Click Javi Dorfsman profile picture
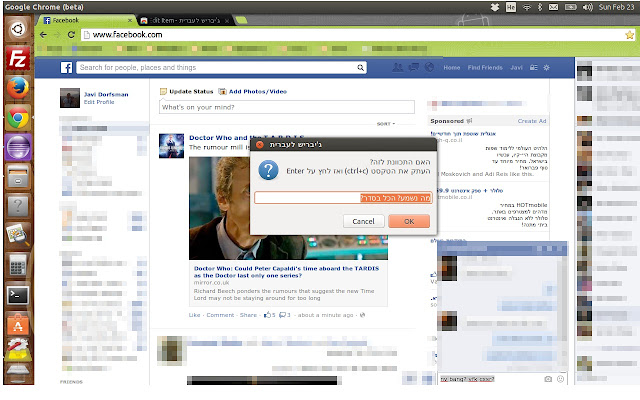Image resolution: width=640 pixels, height=400 pixels. point(70,98)
